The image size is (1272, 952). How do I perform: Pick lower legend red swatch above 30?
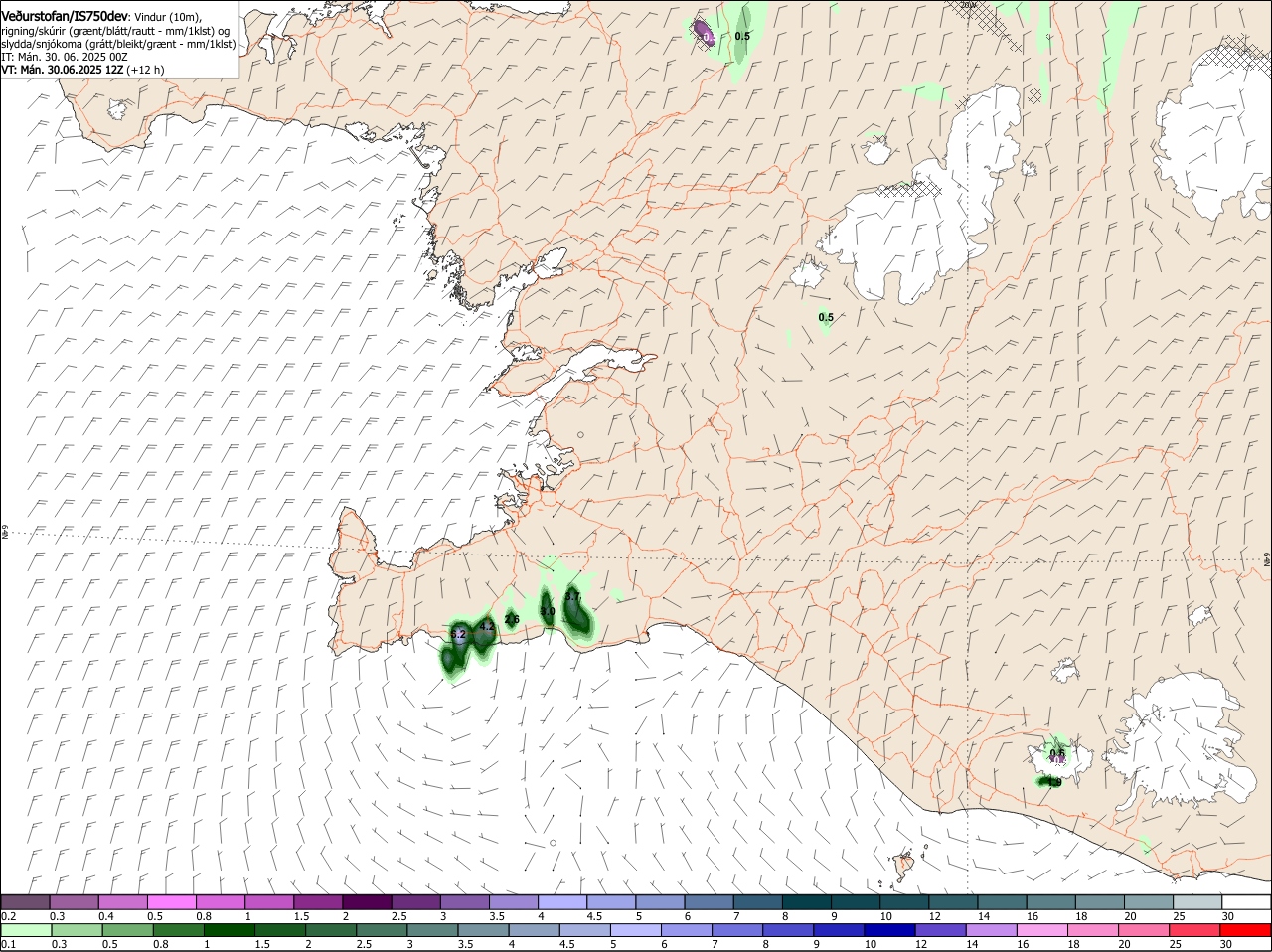click(1246, 931)
